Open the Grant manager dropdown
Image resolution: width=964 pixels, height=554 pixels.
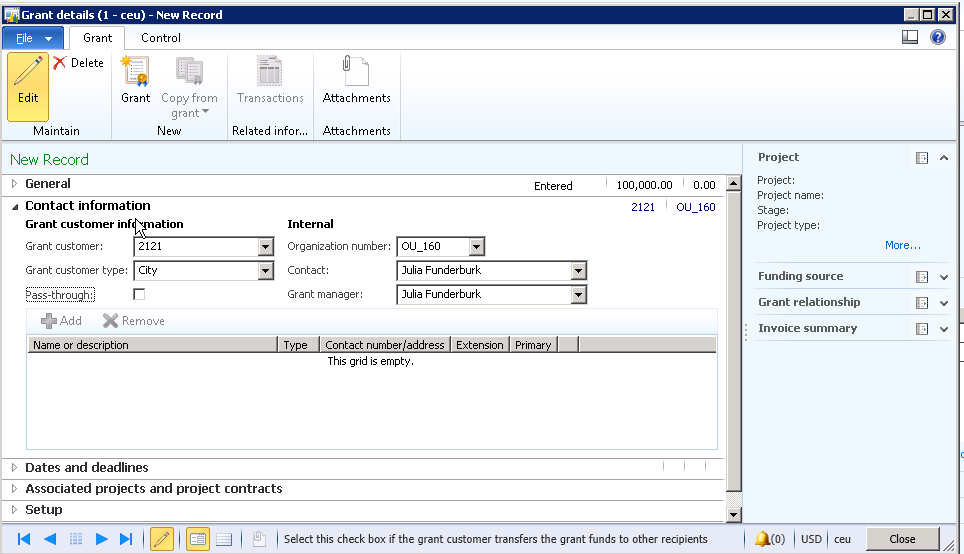(578, 295)
